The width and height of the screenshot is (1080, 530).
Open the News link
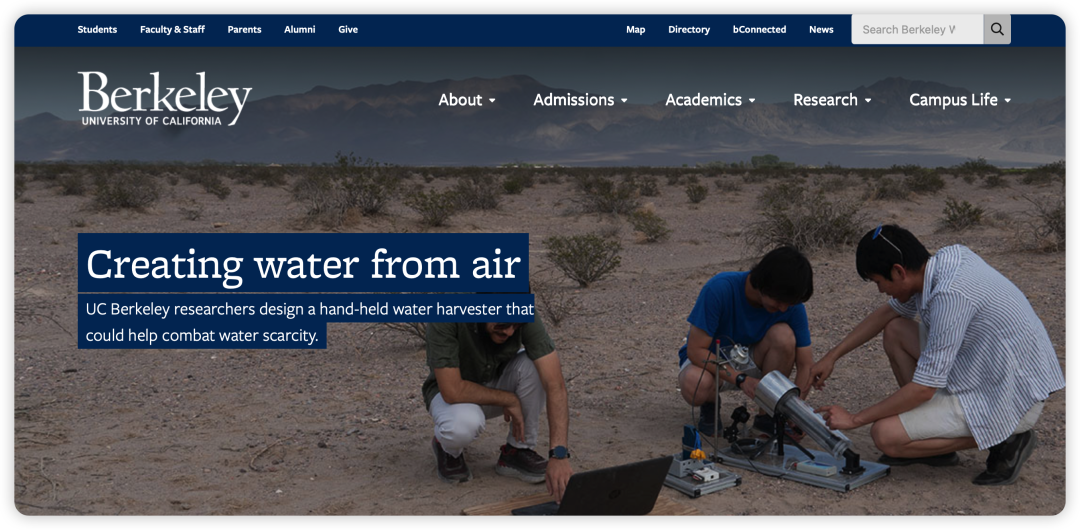click(821, 30)
